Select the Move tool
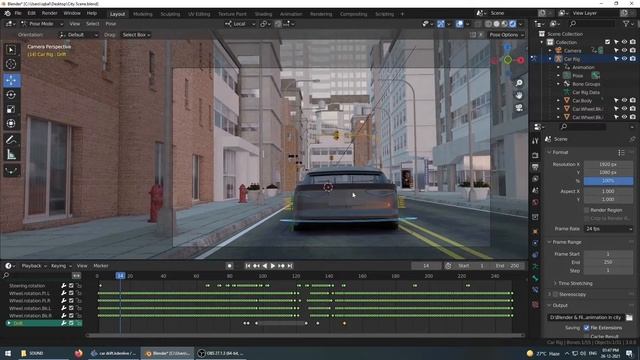The width and height of the screenshot is (640, 360). (11, 80)
